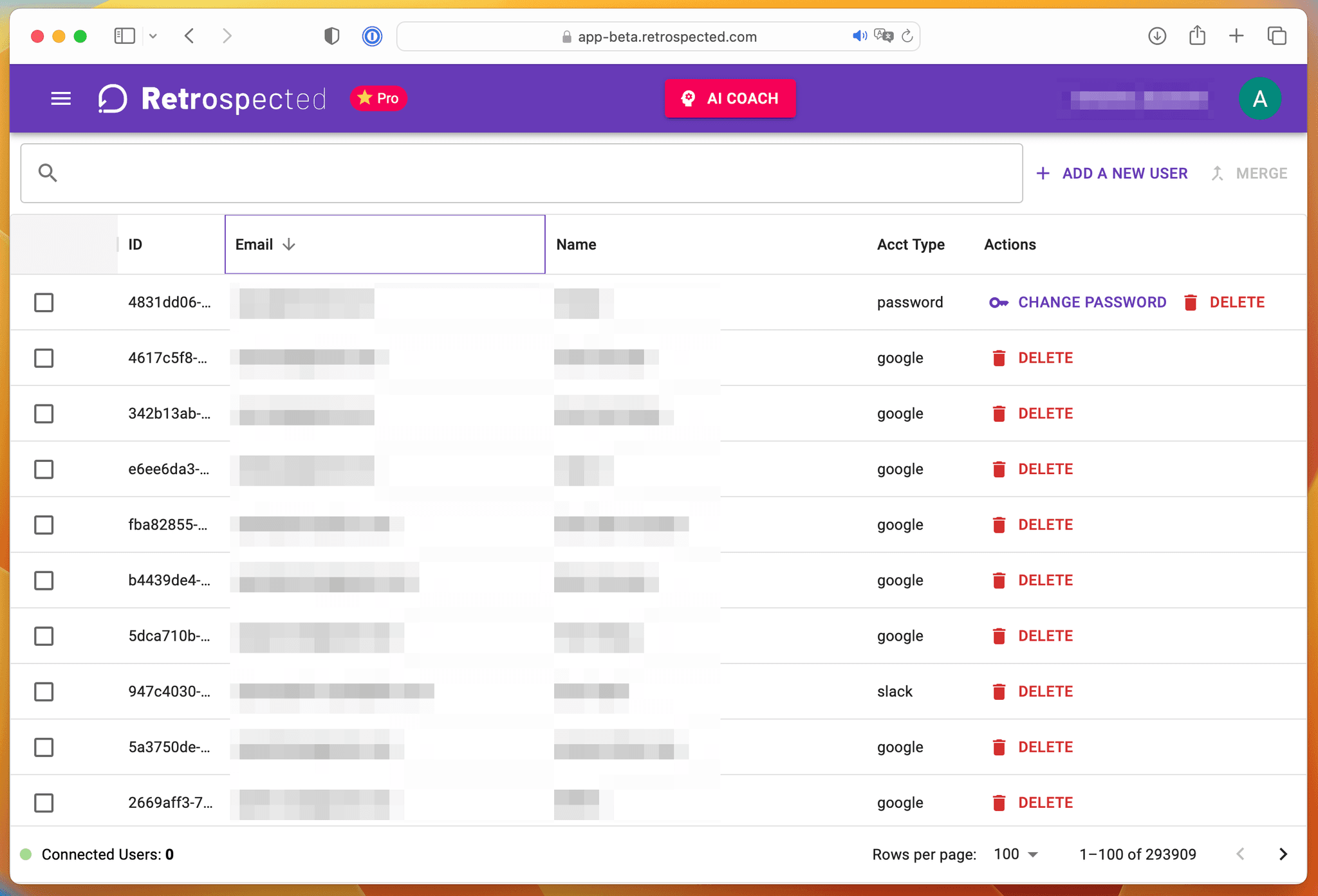Delete user fba82855
The width and height of the screenshot is (1318, 896).
tap(1032, 525)
